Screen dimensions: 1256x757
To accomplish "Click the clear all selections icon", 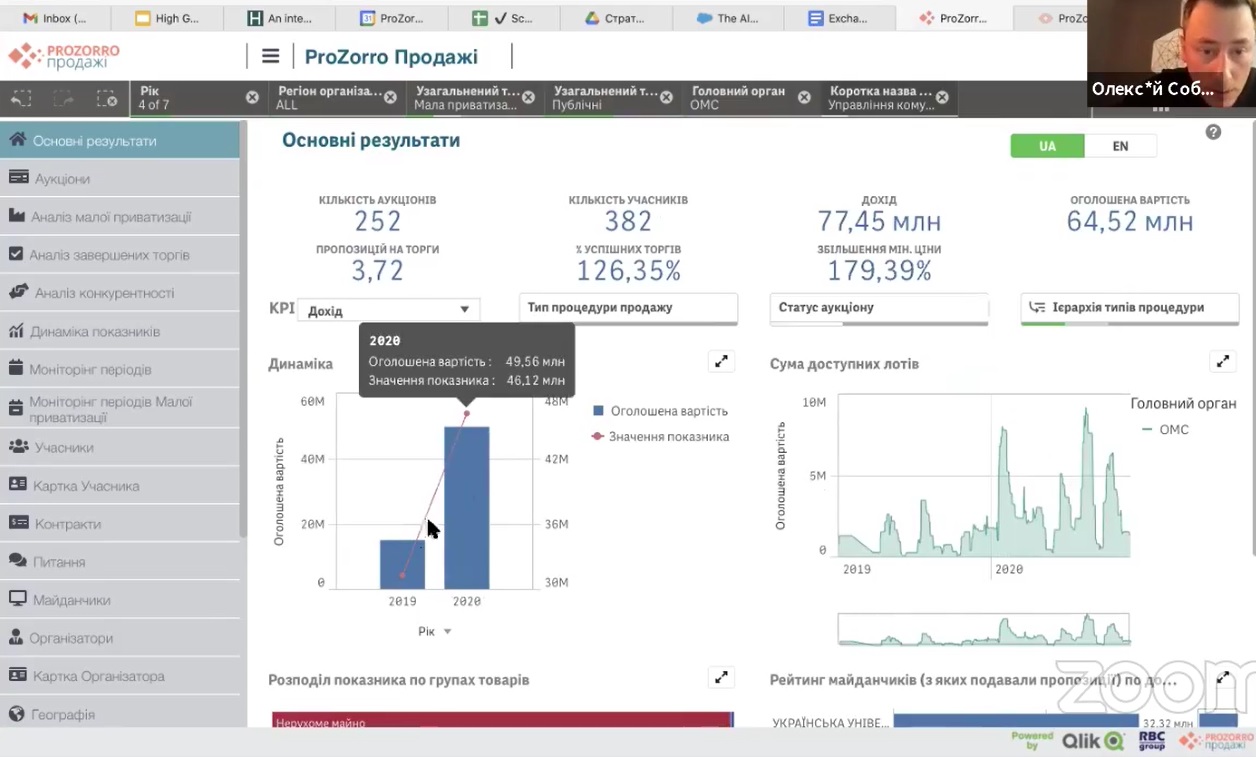I will tap(106, 98).
